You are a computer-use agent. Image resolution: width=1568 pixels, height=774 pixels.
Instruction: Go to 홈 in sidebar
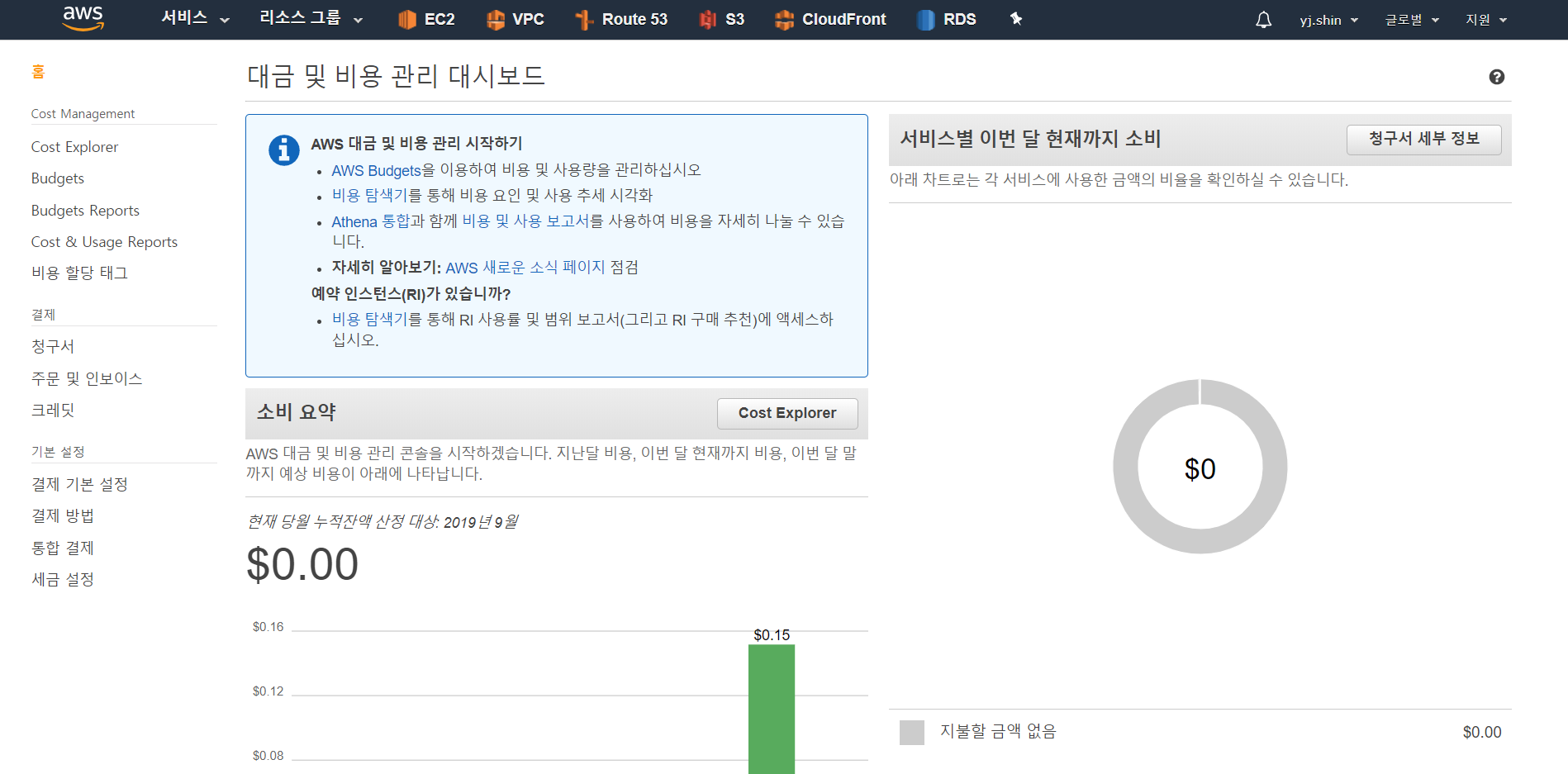pos(38,72)
